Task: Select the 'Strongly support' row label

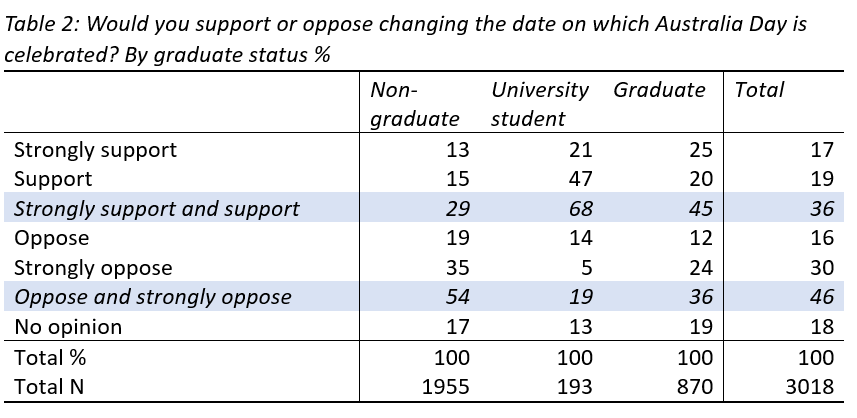Action: (95, 150)
